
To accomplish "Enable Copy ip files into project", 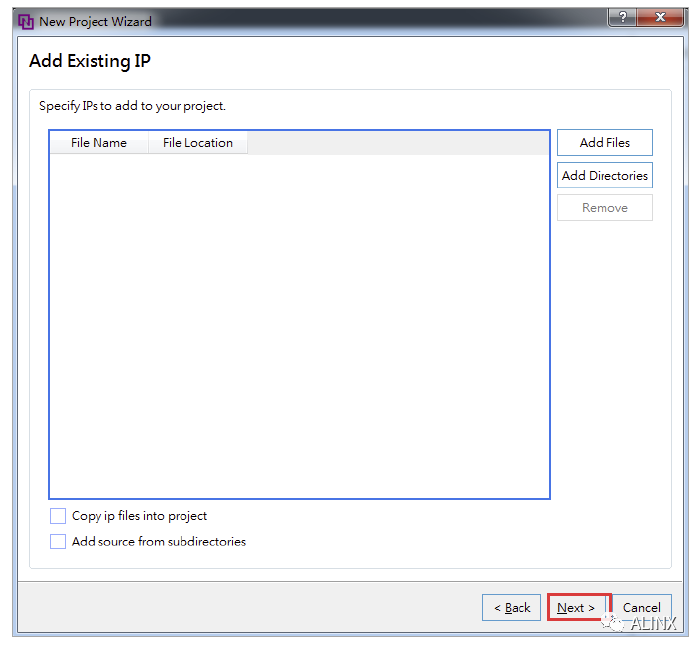I will (58, 516).
